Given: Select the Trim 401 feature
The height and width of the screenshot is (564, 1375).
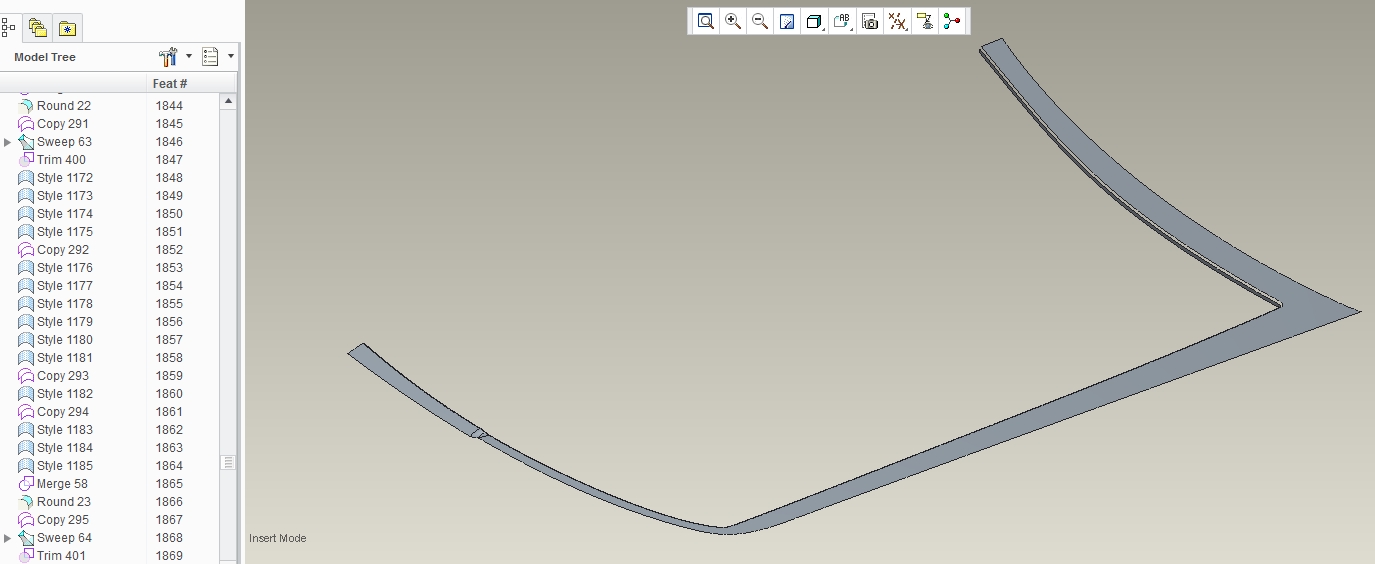Looking at the screenshot, I should point(61,556).
